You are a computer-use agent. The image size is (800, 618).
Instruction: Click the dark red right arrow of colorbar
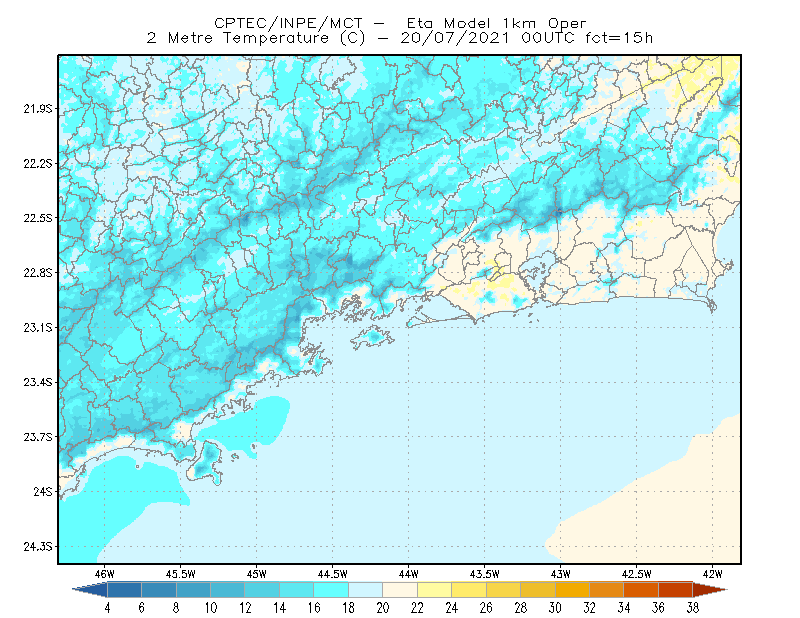tap(710, 589)
